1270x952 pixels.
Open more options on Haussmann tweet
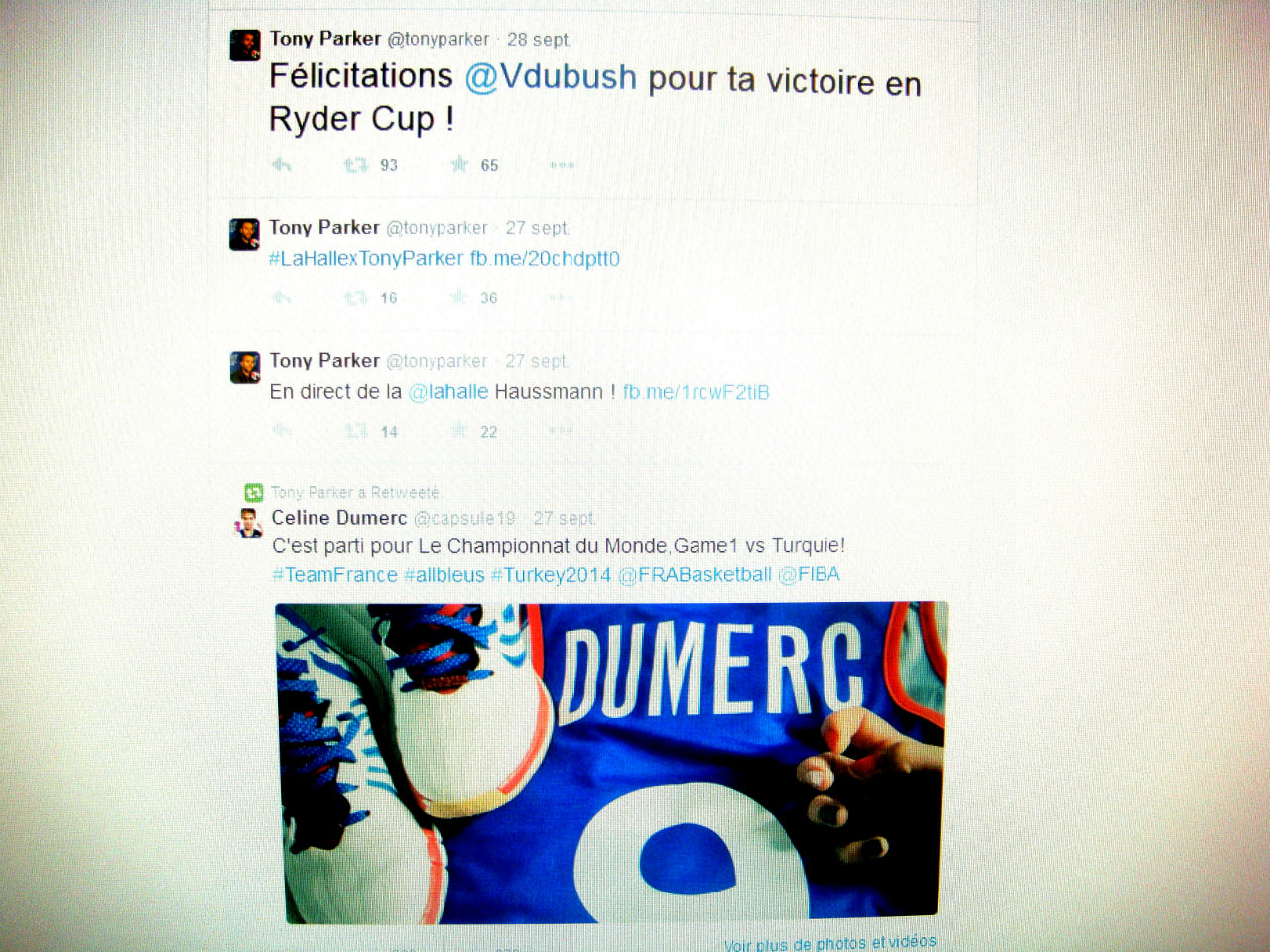tap(561, 430)
